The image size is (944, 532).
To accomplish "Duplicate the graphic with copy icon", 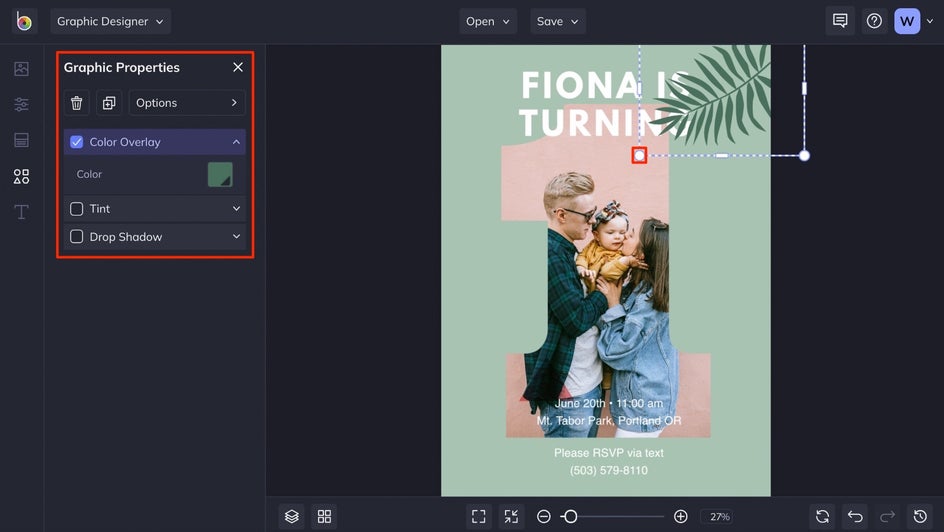I will click(x=109, y=103).
